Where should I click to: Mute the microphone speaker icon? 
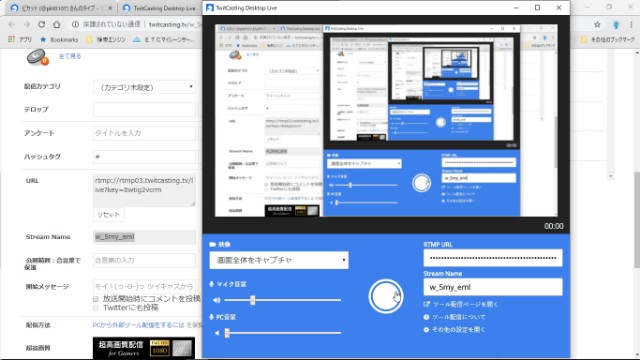pos(217,300)
